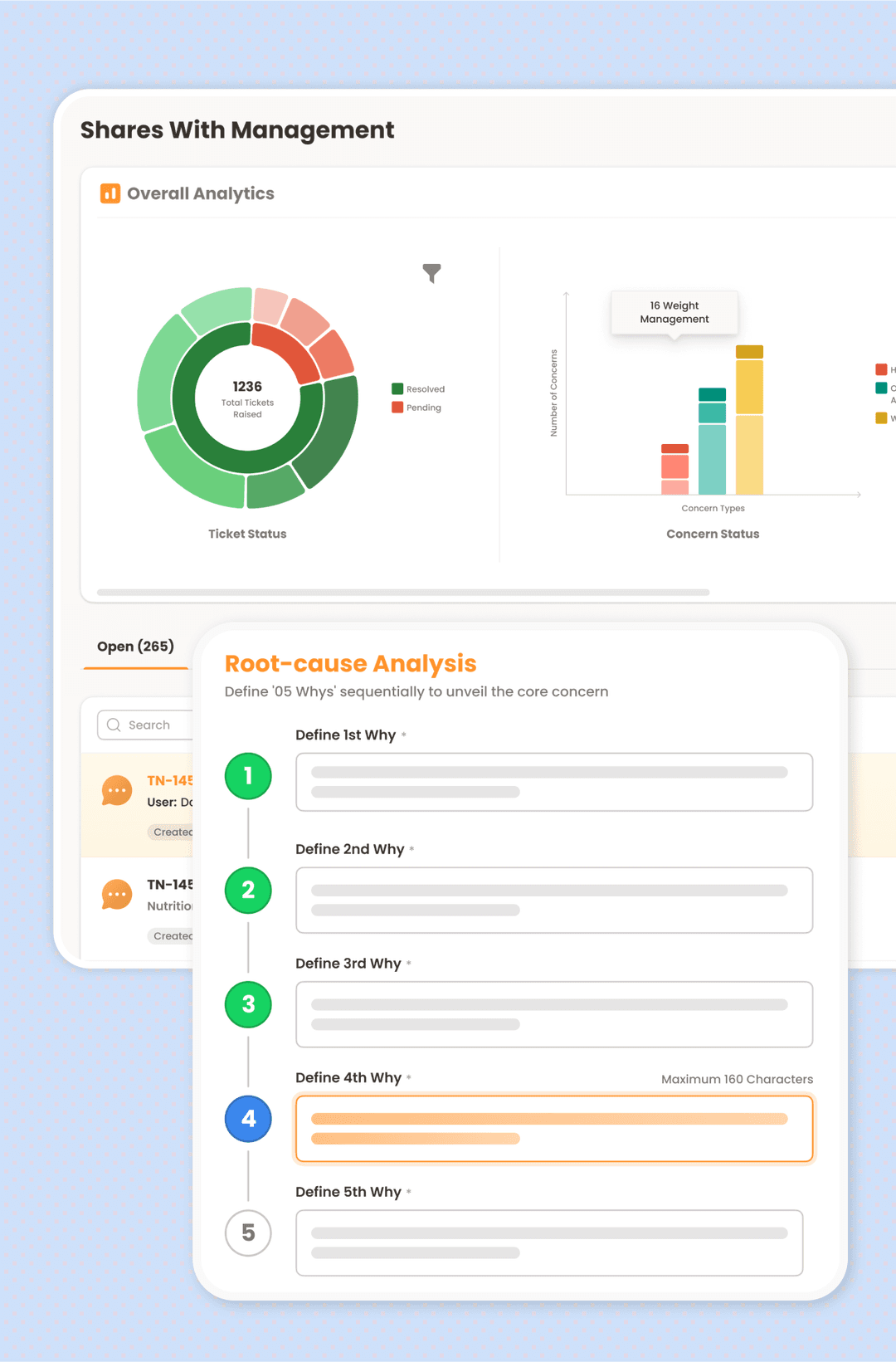The image size is (896, 1362).
Task: Select step 2 green circle
Action: coord(248,890)
